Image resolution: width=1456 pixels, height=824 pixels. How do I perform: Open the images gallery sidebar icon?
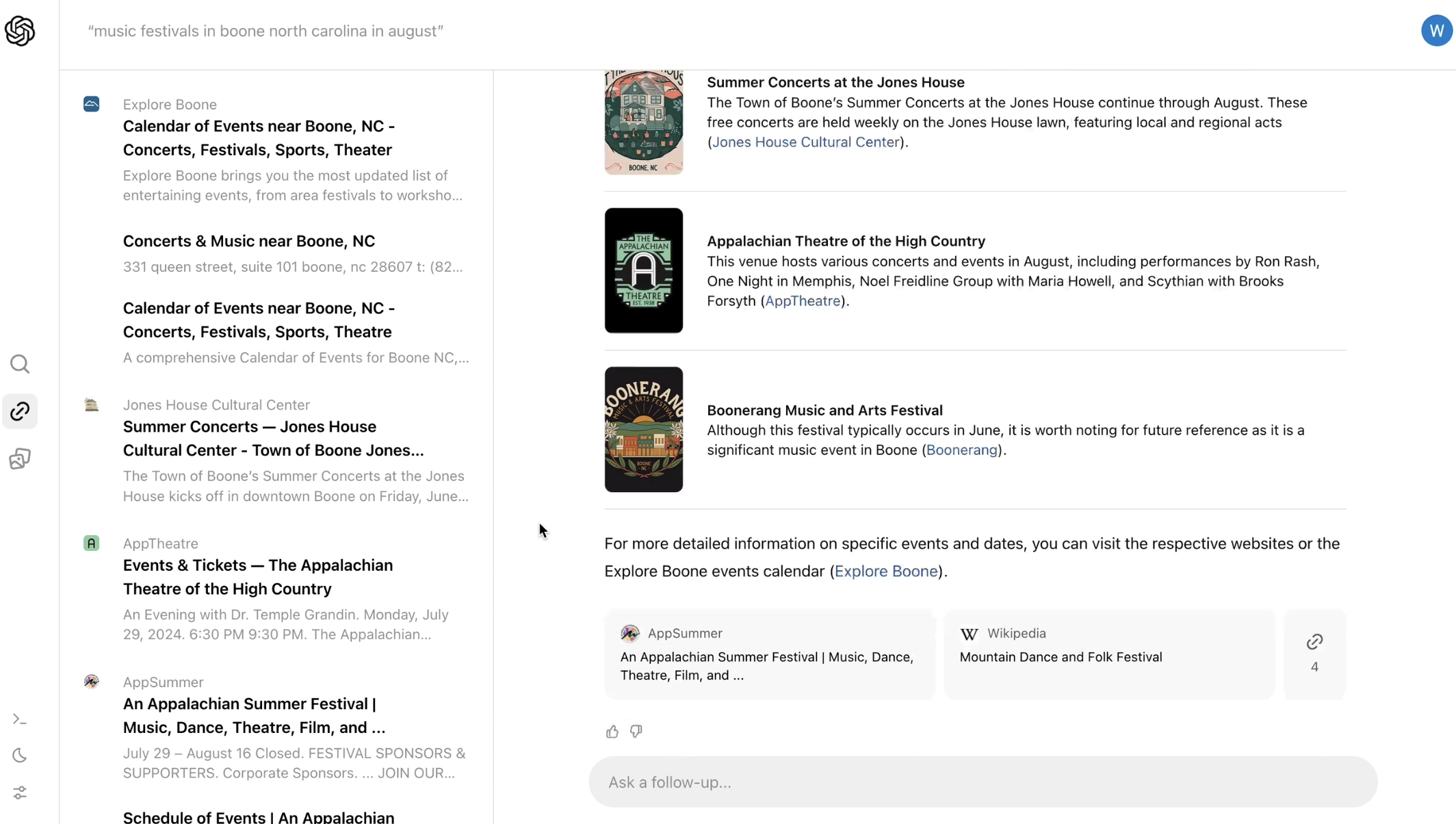pyautogui.click(x=20, y=459)
